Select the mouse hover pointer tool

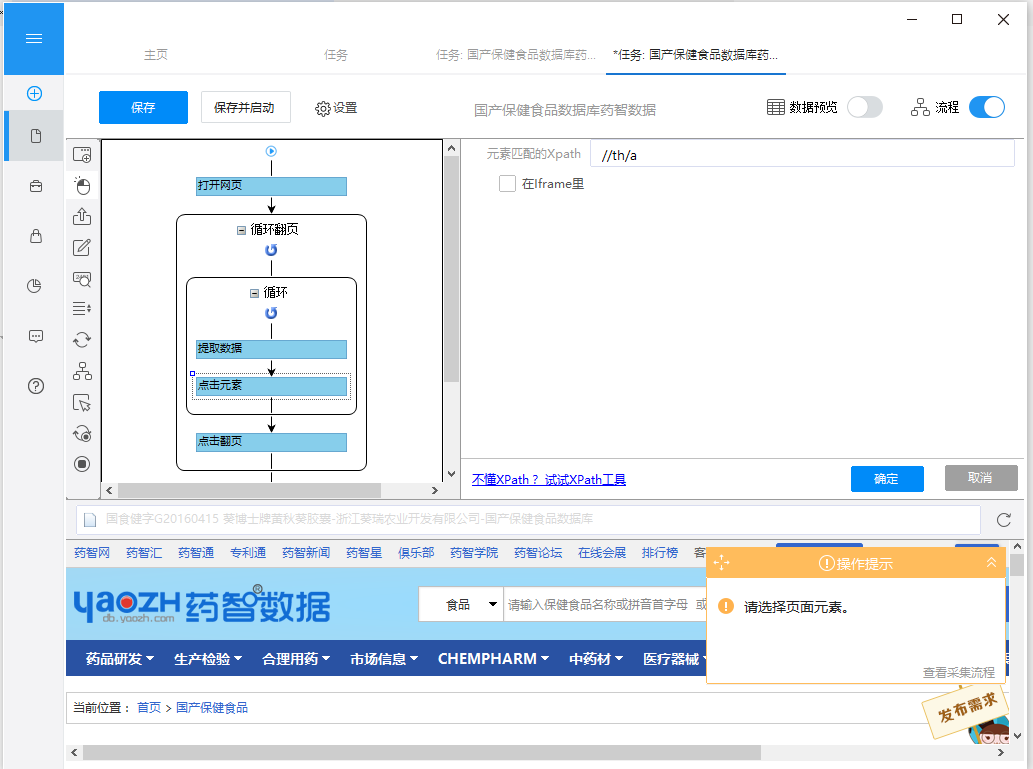[82, 403]
